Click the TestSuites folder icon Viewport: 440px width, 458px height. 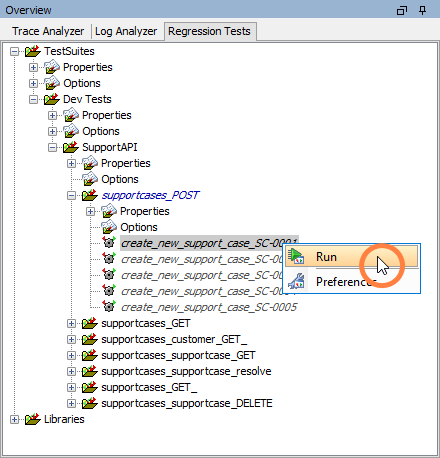point(33,51)
